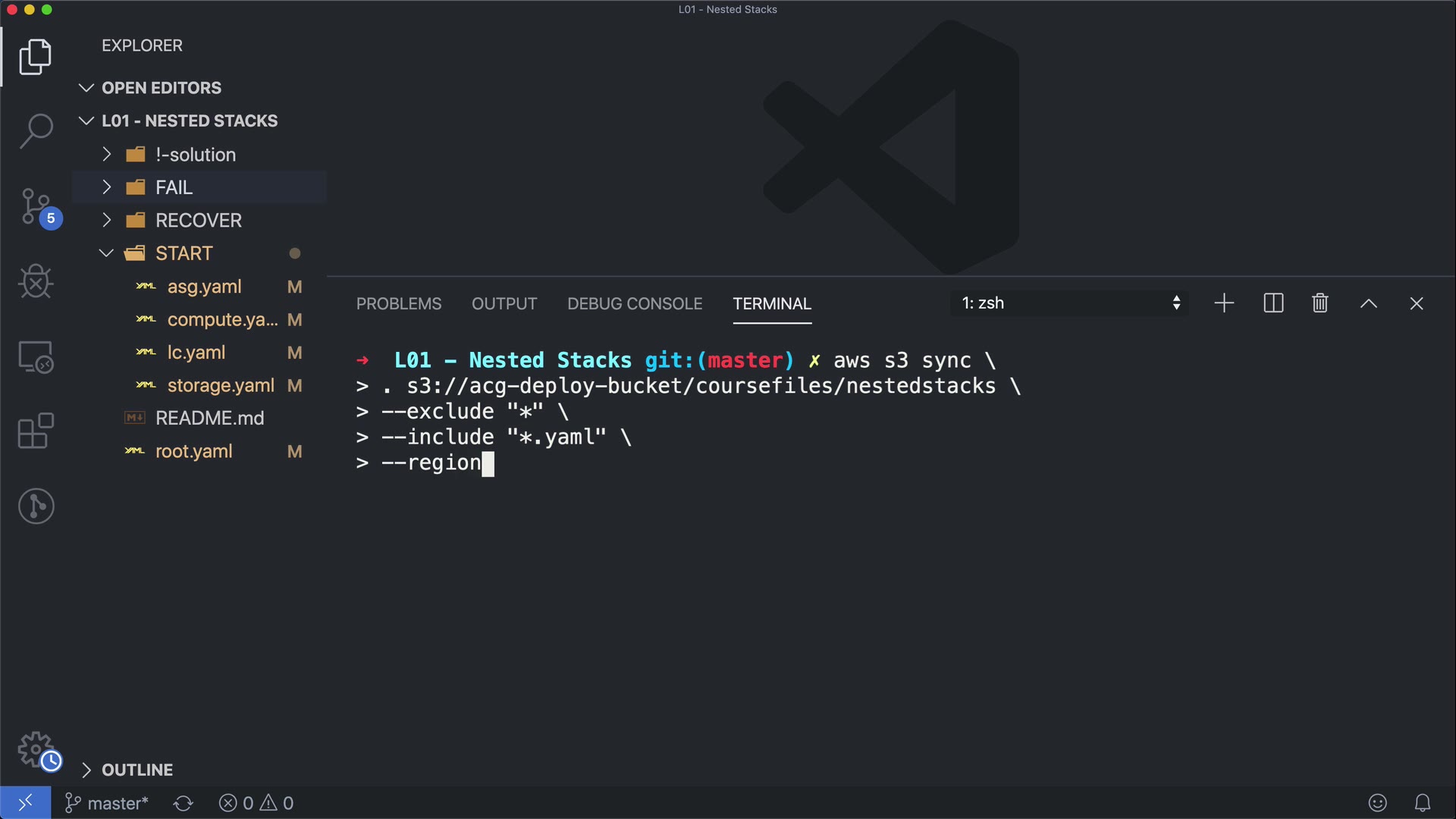Open the remote window indicator in status bar
Viewport: 1456px width, 819px height.
tap(25, 802)
